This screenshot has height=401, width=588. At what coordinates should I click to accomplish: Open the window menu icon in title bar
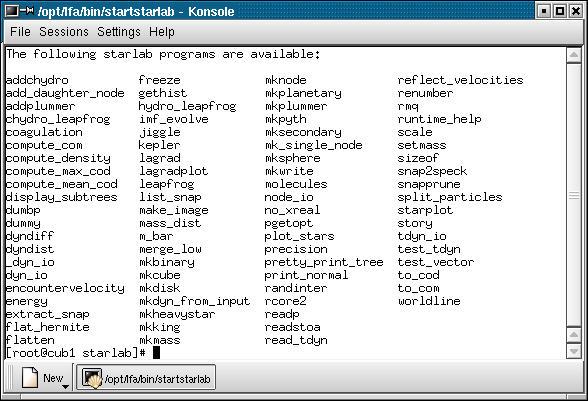click(x=12, y=11)
